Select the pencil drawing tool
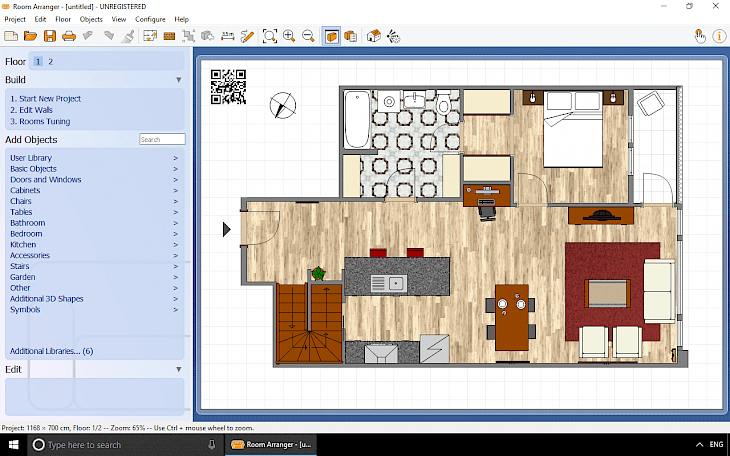730x456 pixels. click(247, 36)
